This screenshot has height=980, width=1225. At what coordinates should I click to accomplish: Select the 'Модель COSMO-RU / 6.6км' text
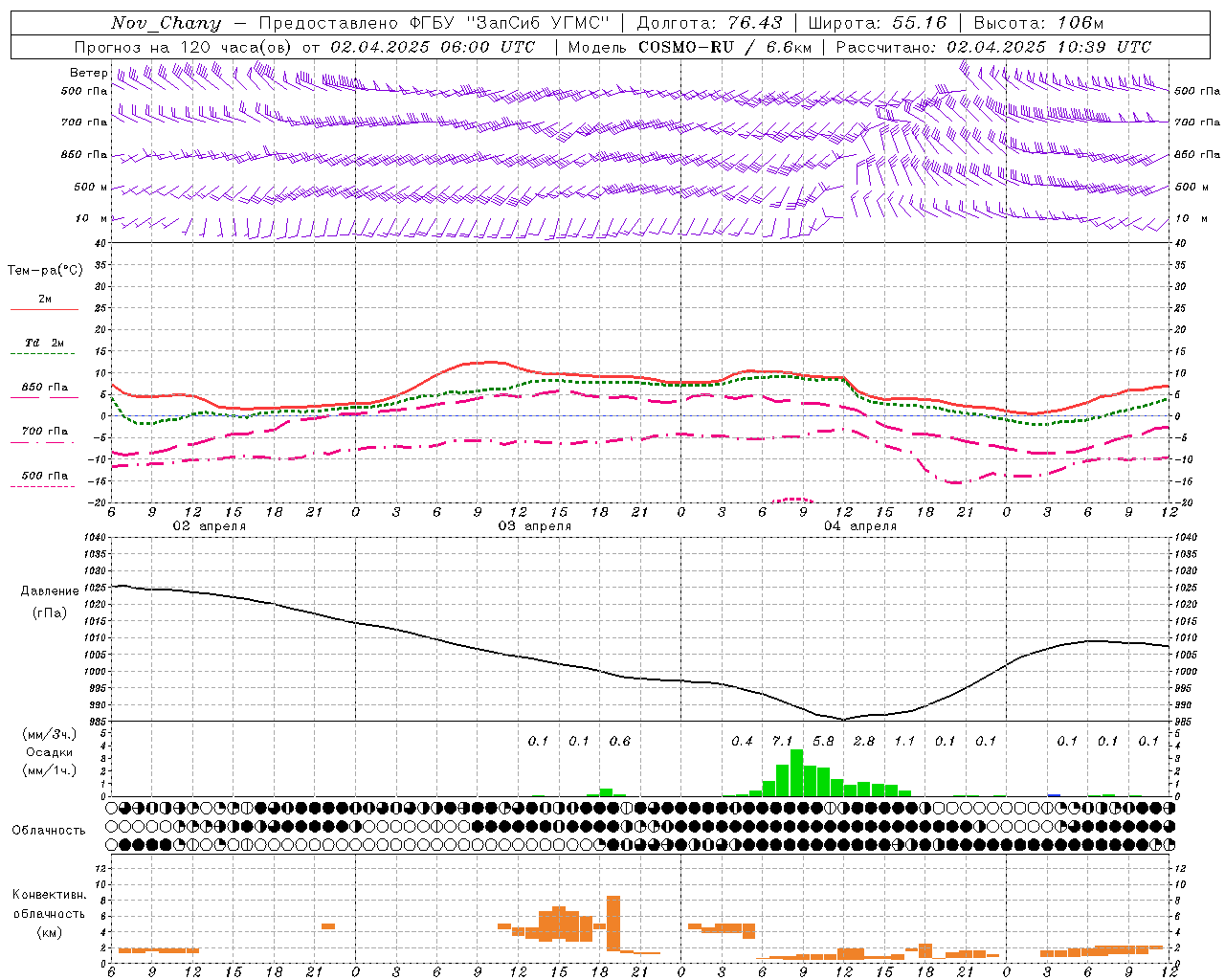[x=690, y=47]
